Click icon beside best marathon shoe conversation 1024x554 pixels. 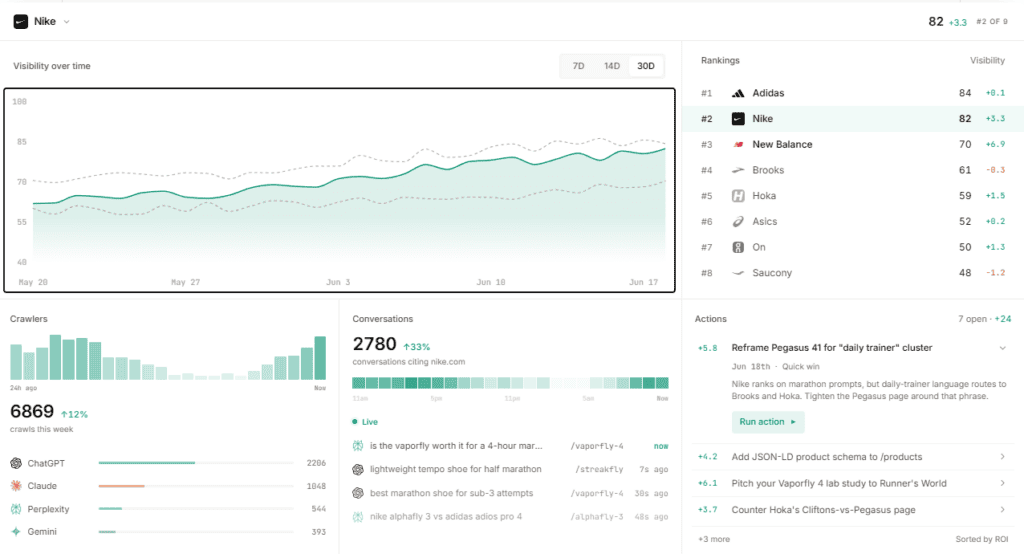(358, 493)
